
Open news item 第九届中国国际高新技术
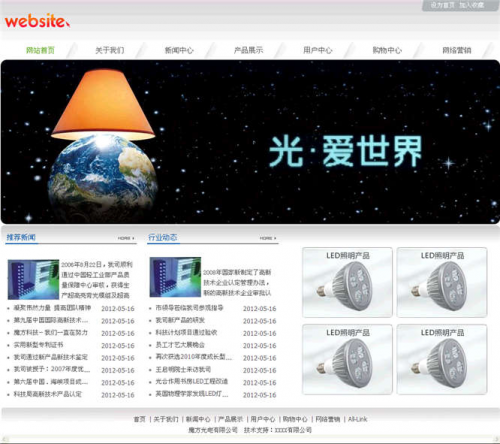tap(51, 320)
